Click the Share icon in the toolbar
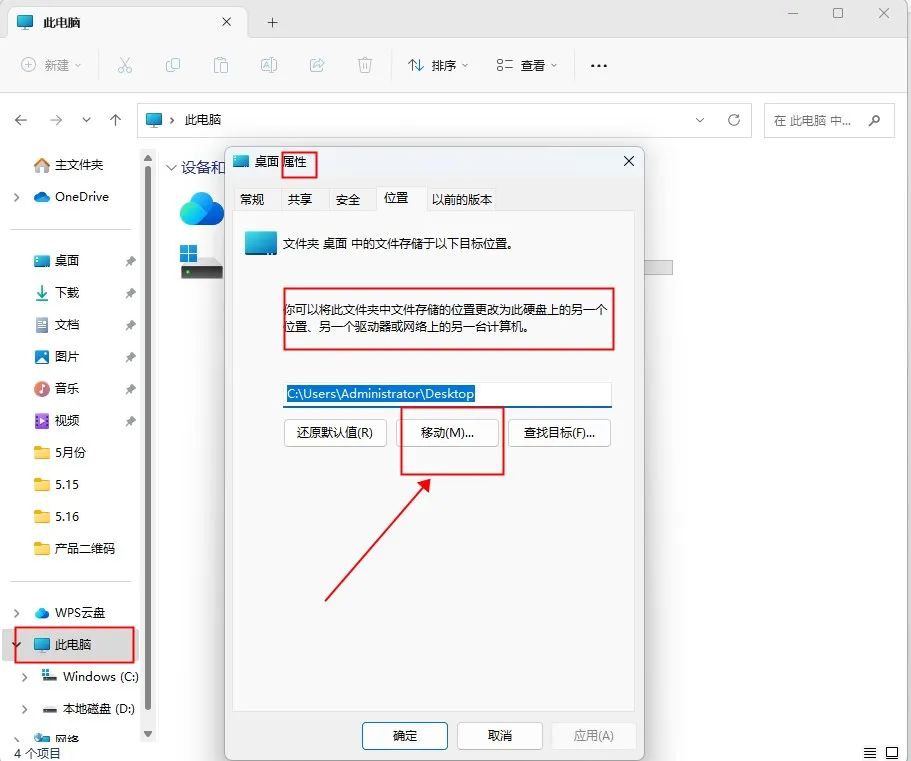 point(317,65)
